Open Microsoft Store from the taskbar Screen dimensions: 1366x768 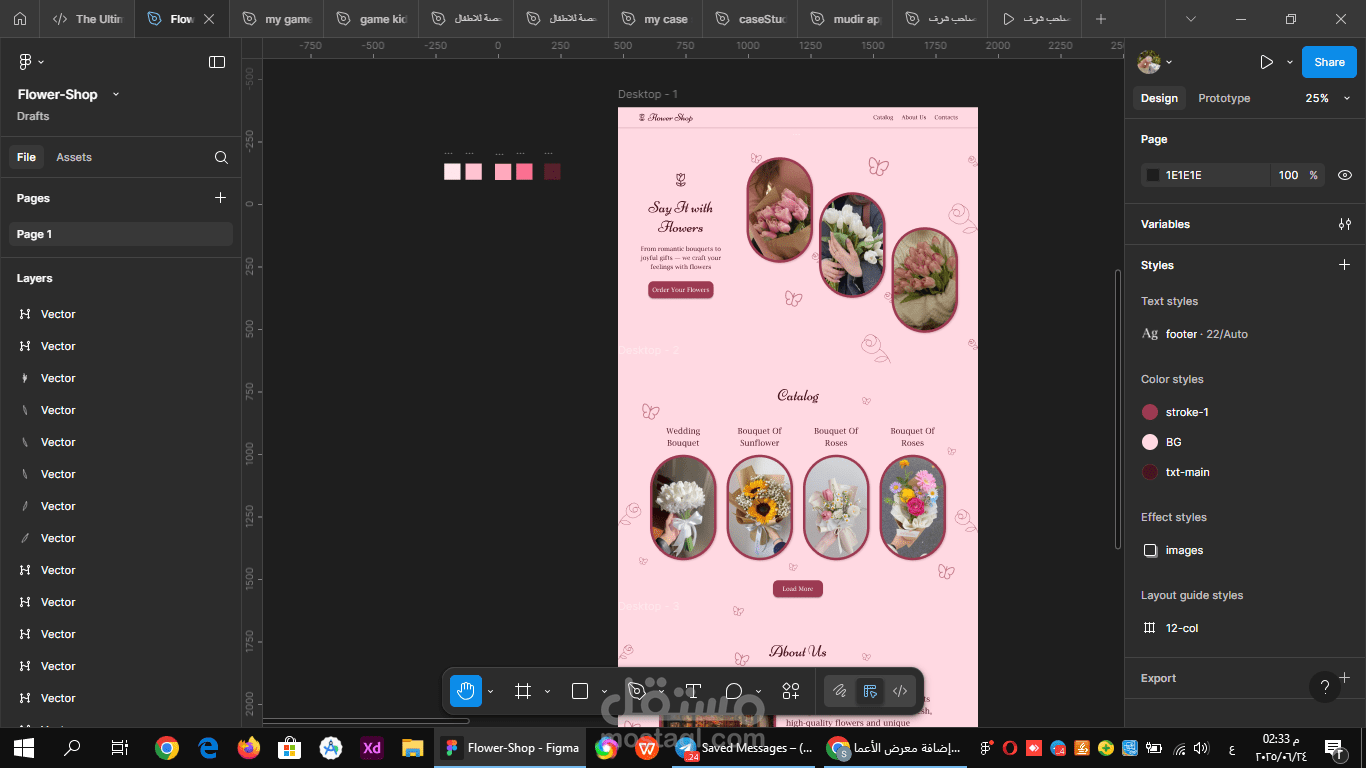coord(290,747)
